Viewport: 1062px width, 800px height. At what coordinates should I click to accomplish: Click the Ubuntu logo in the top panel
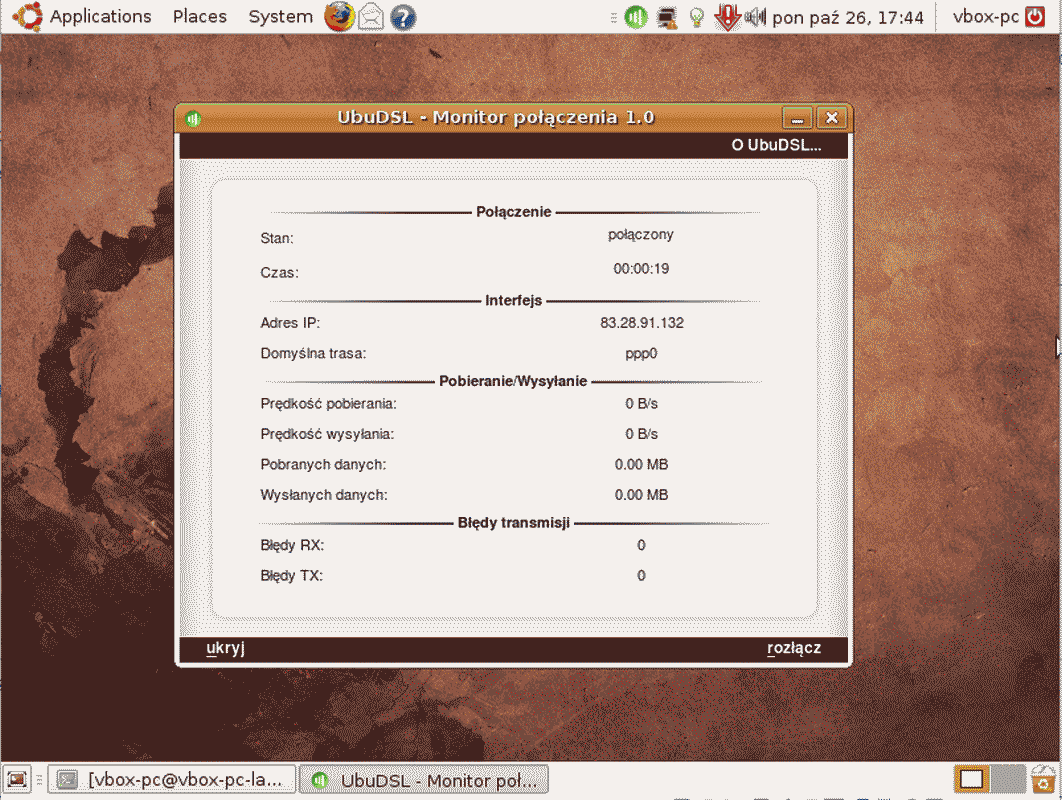(x=28, y=16)
